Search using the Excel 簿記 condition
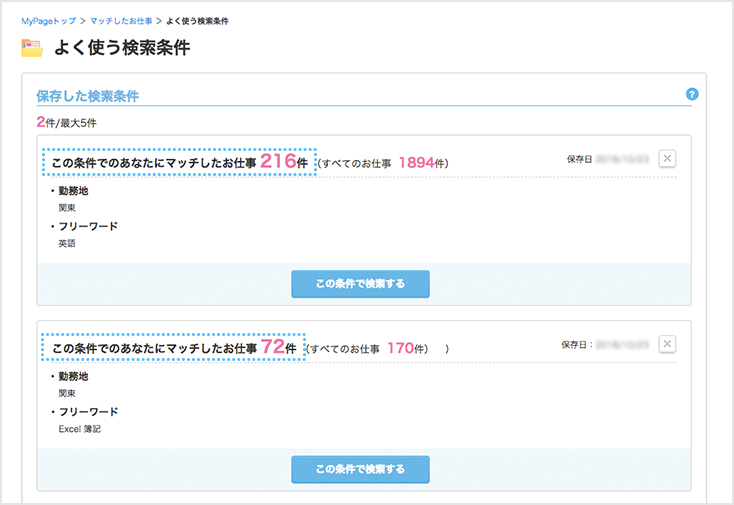Screen dimensions: 734x505 360,469
